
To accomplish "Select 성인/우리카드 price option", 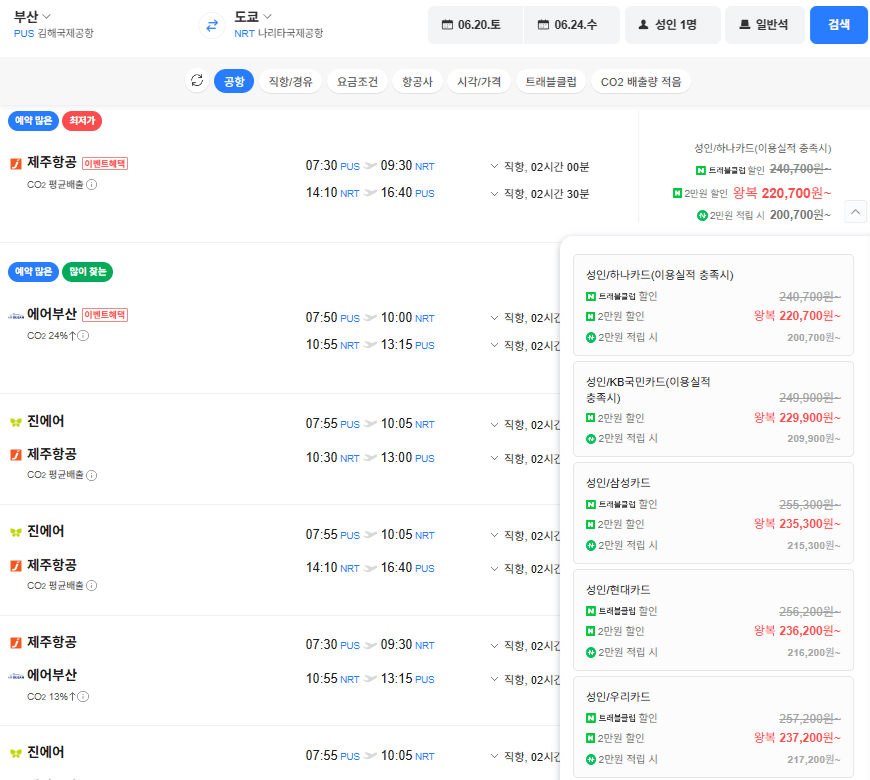I will point(713,727).
